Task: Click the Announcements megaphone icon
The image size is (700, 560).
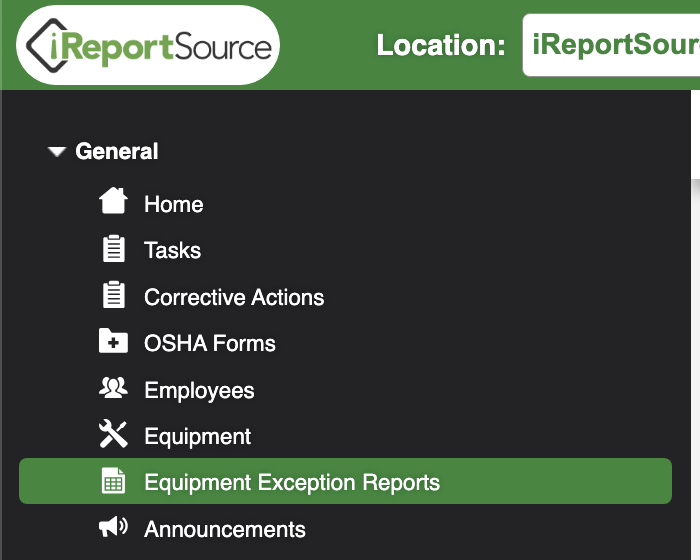Action: pyautogui.click(x=113, y=527)
